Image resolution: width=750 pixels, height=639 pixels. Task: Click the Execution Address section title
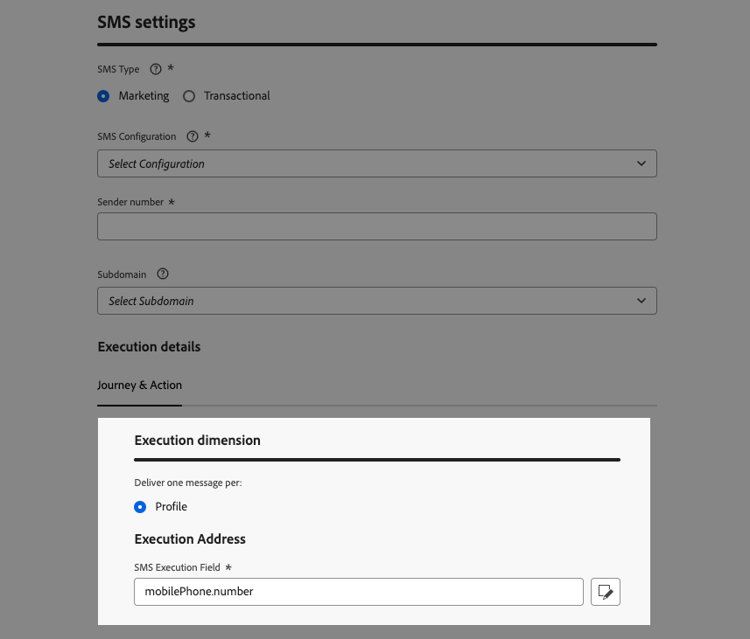pos(190,539)
